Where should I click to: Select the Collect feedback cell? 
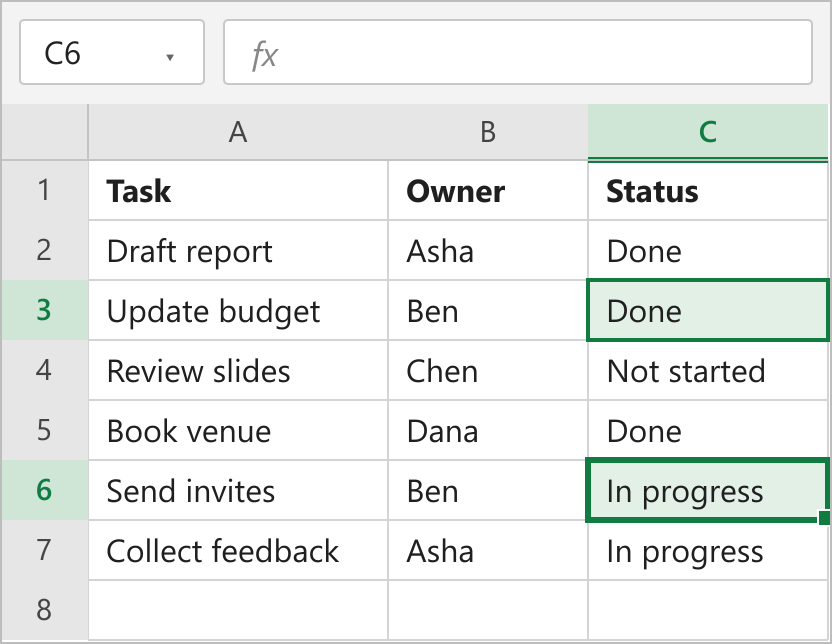[x=238, y=550]
